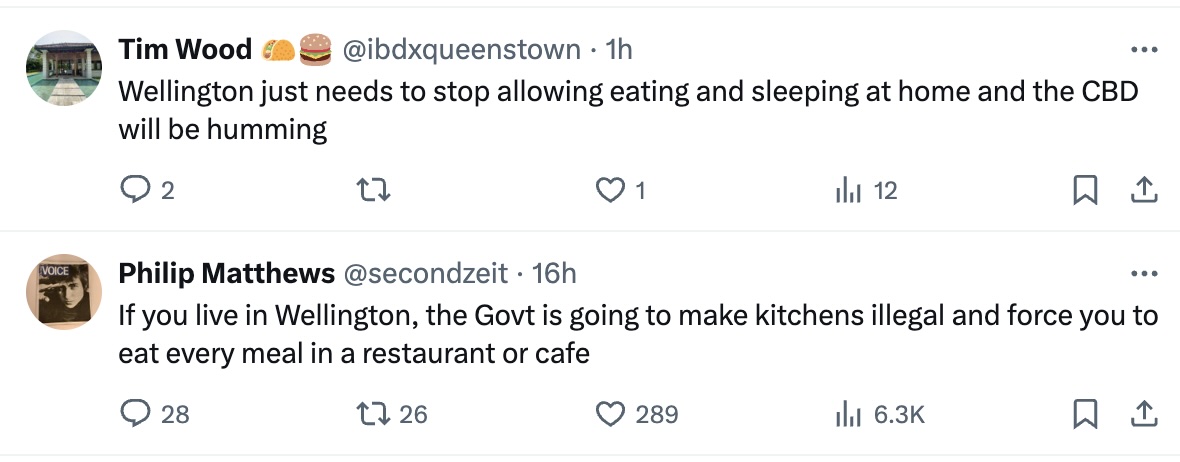Reply to Philip Matthews' tweet

[x=134, y=414]
